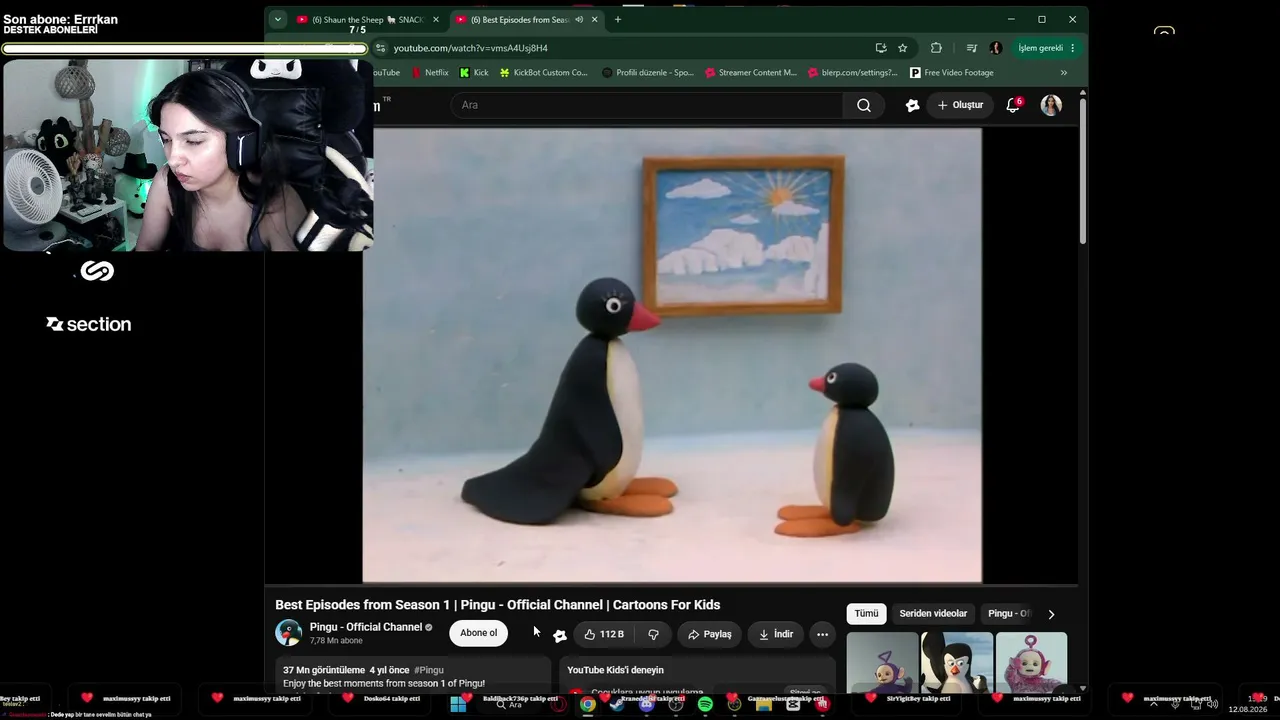Image resolution: width=1280 pixels, height=720 pixels.
Task: Open Spotify from the taskbar
Action: (705, 705)
